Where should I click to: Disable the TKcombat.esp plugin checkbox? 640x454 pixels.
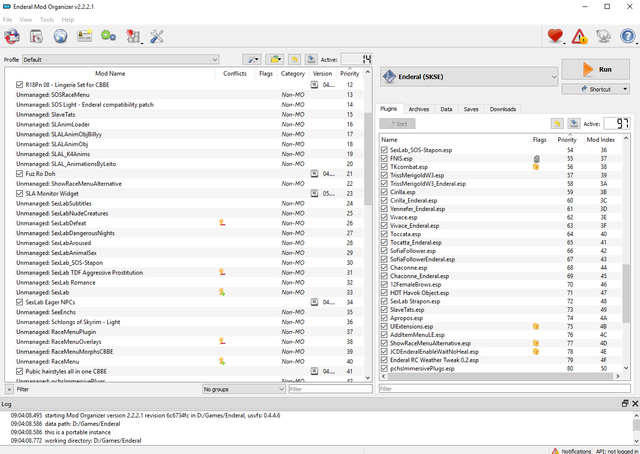385,167
